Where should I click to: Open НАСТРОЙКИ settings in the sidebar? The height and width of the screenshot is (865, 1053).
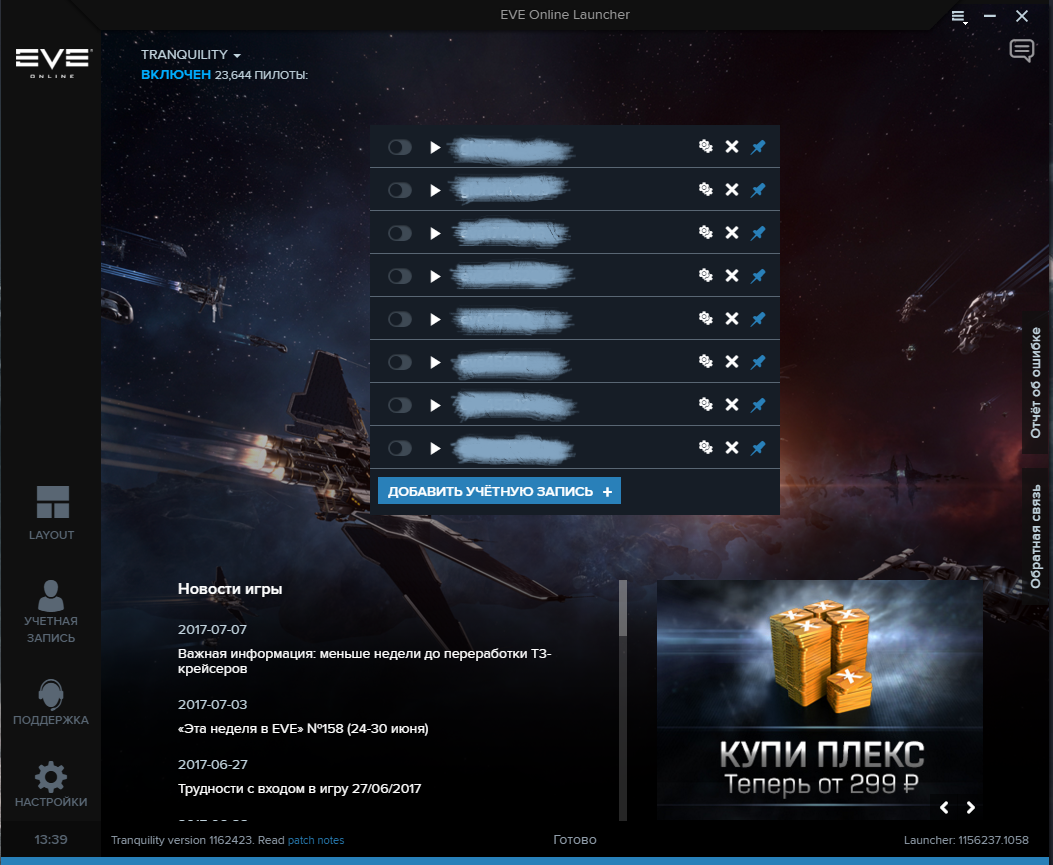tap(51, 784)
